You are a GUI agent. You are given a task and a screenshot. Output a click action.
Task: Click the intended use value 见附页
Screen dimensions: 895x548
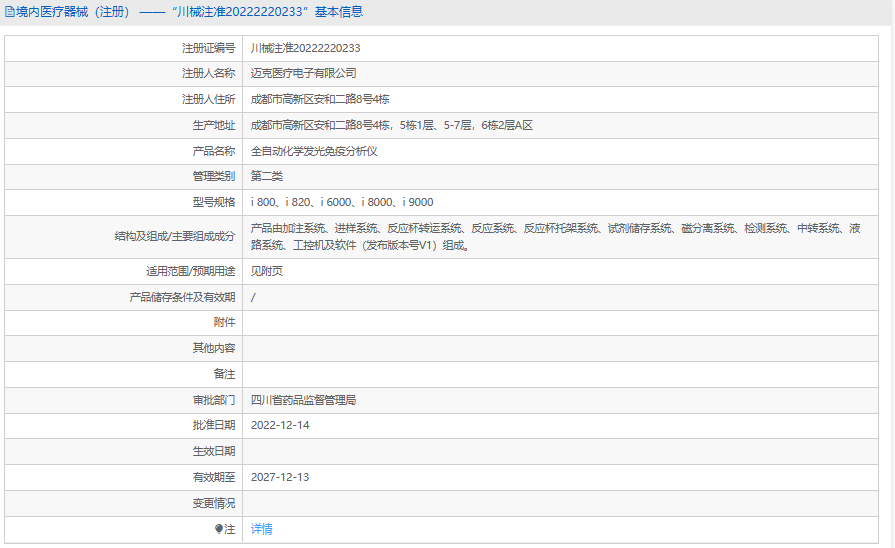[267, 271]
